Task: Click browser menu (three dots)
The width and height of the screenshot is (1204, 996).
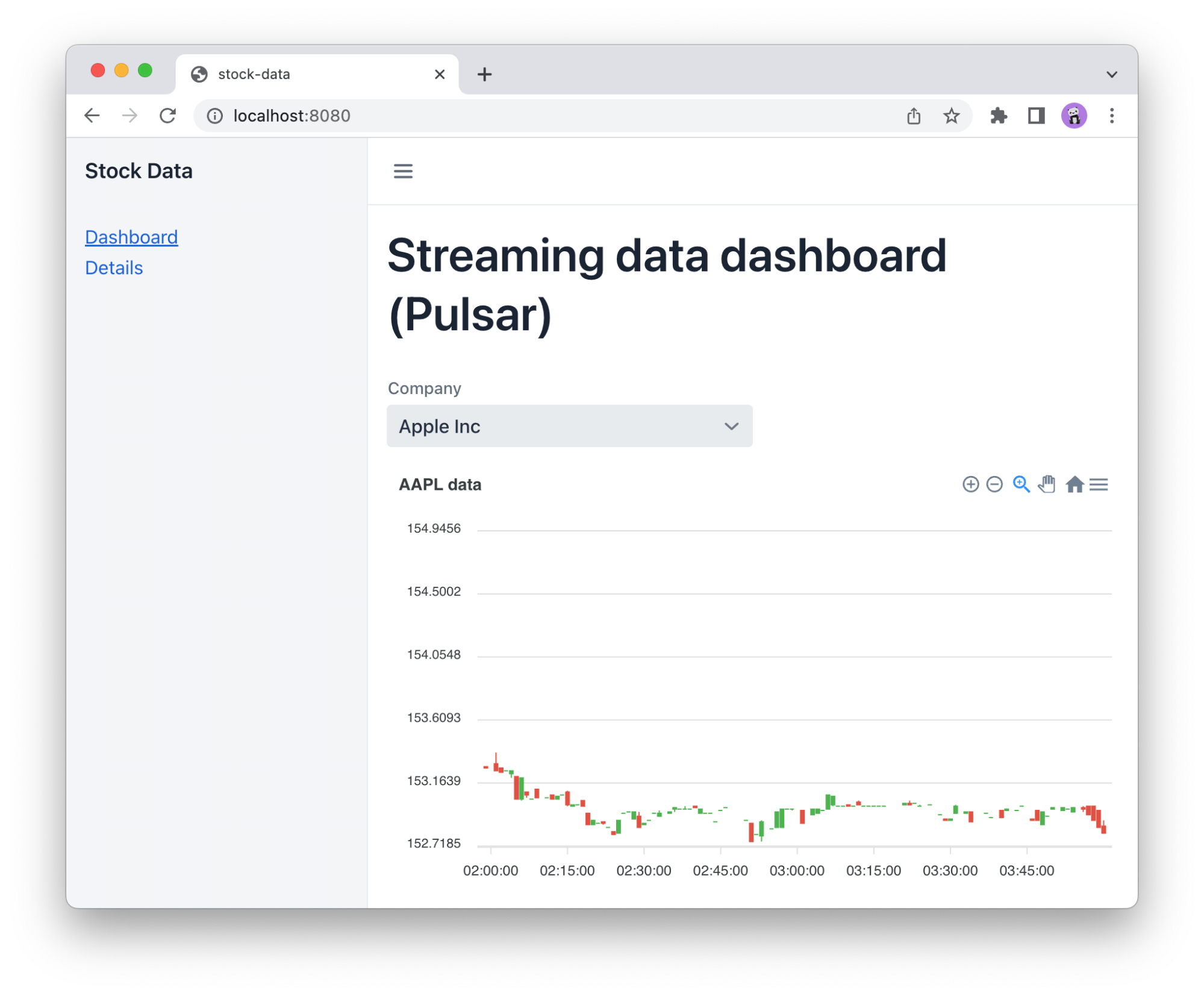Action: tap(1112, 115)
